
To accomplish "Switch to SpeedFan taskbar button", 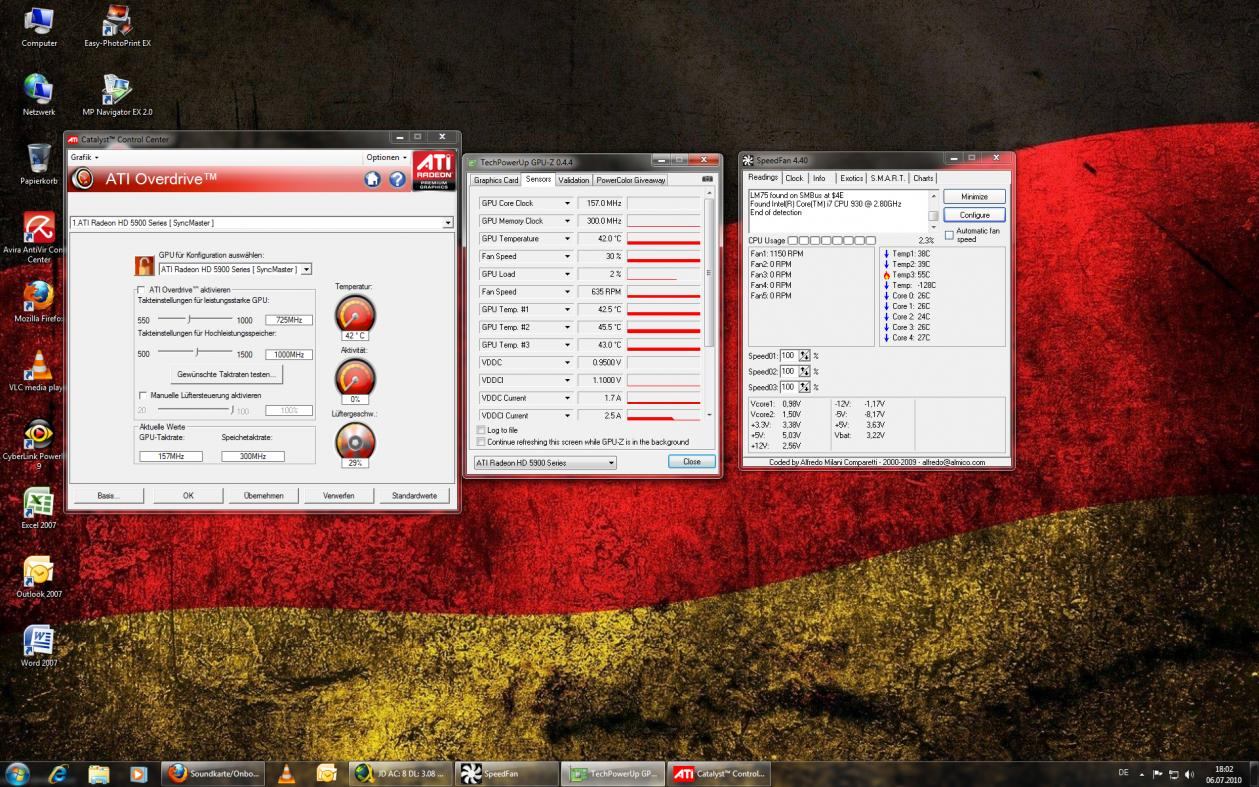I will (x=507, y=773).
